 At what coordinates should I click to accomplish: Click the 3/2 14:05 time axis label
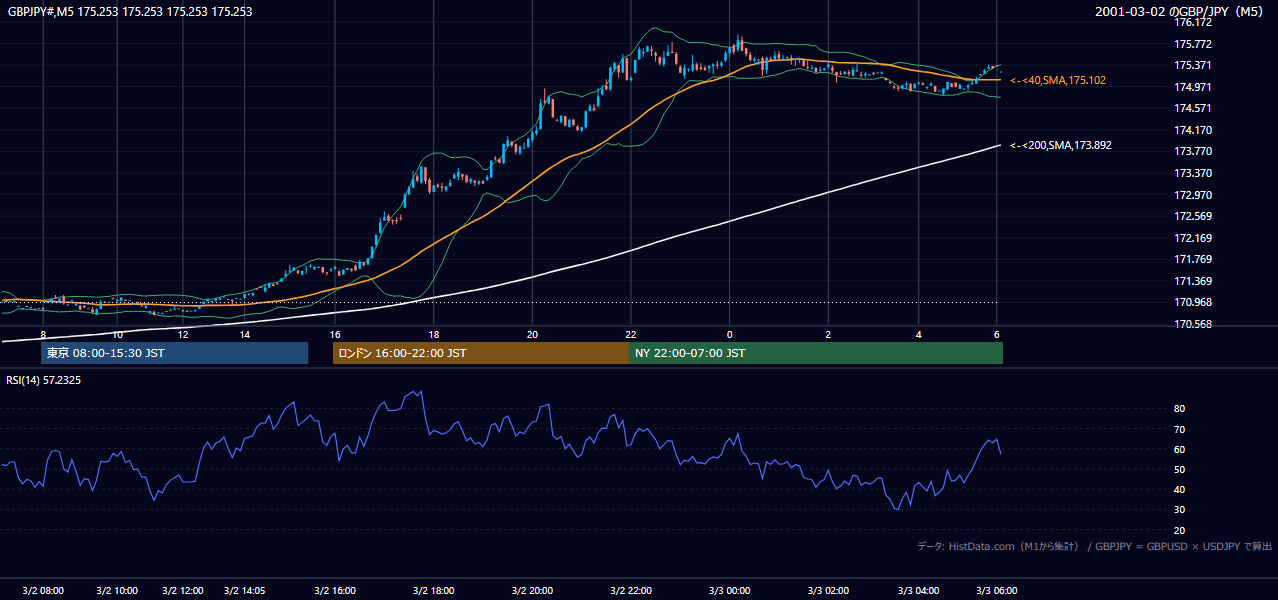coord(245,591)
